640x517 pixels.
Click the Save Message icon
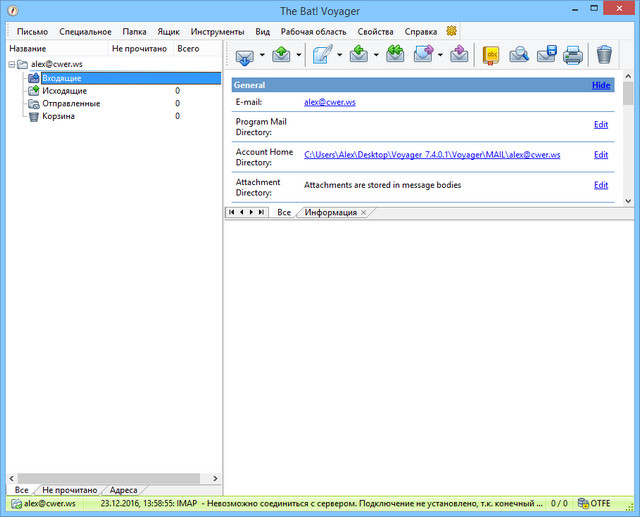tap(546, 55)
